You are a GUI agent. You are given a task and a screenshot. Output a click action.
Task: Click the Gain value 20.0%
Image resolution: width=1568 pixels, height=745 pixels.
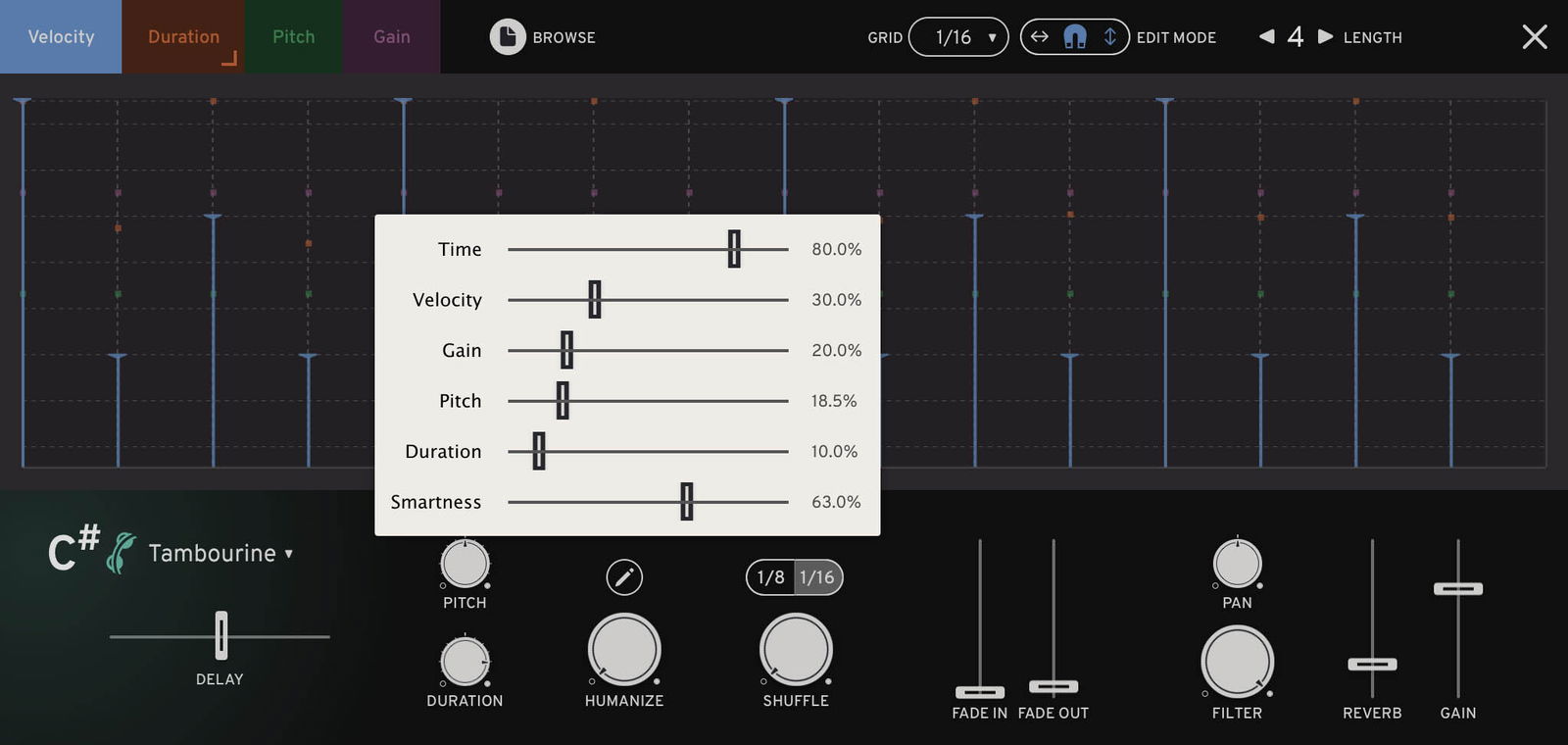tap(836, 350)
